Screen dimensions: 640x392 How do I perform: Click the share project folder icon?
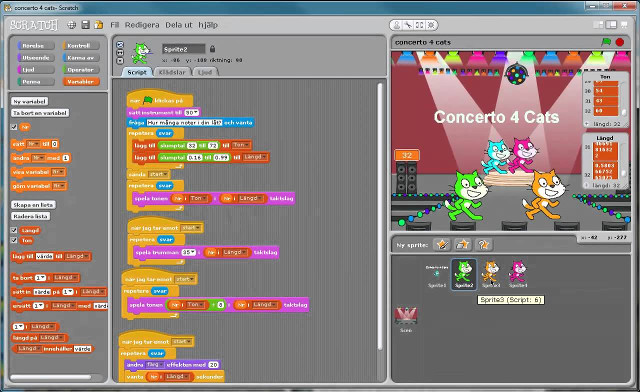point(98,25)
